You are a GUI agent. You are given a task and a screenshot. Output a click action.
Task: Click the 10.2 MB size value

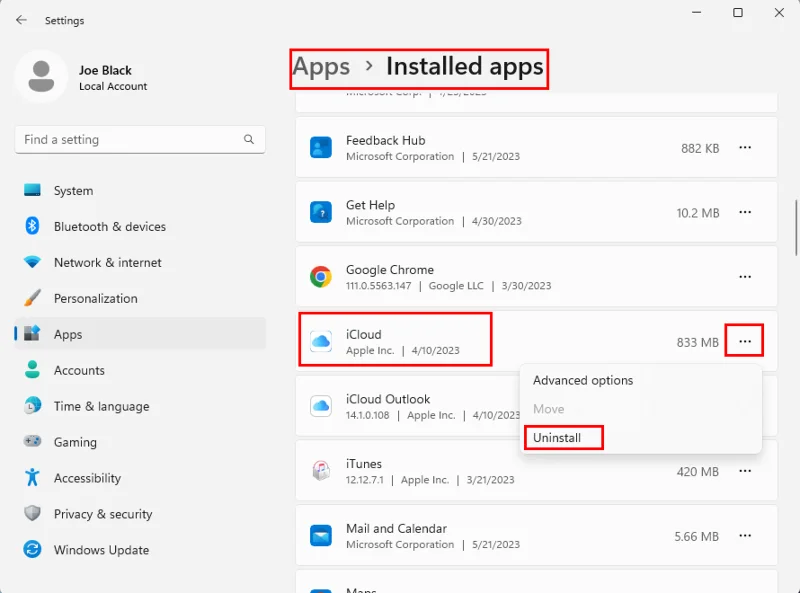698,213
